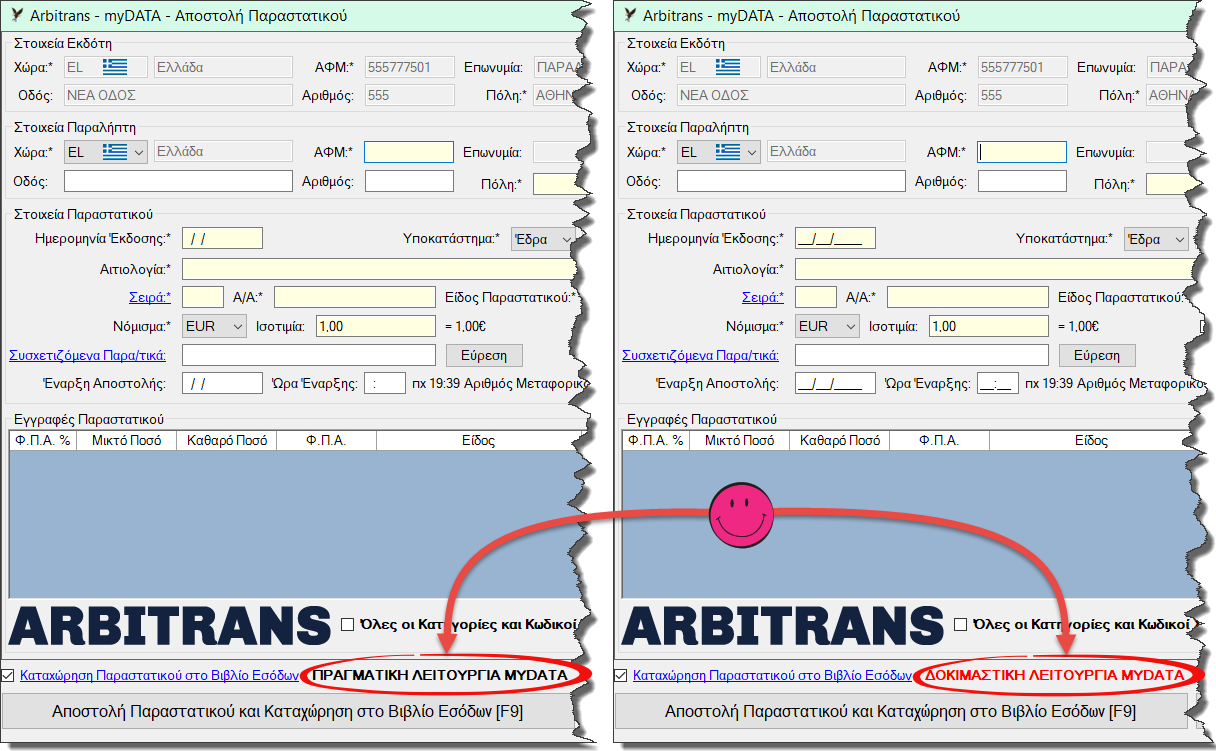Click the recipient Οδός field in right window
This screenshot has height=751, width=1216.
[x=791, y=181]
